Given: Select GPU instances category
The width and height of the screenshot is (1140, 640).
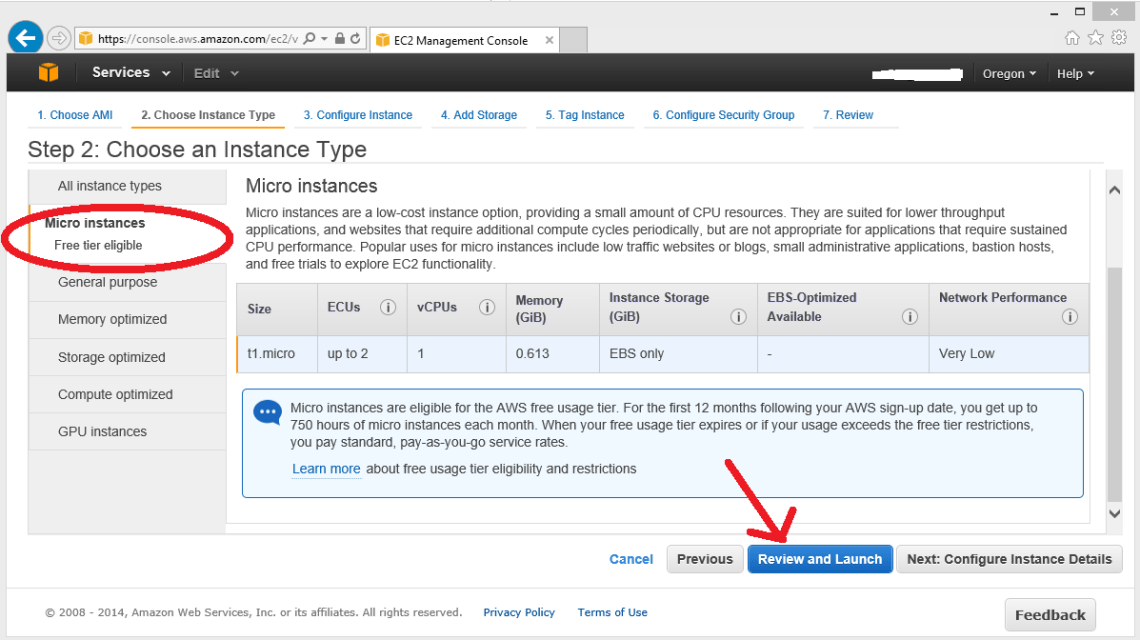Looking at the screenshot, I should [127, 431].
